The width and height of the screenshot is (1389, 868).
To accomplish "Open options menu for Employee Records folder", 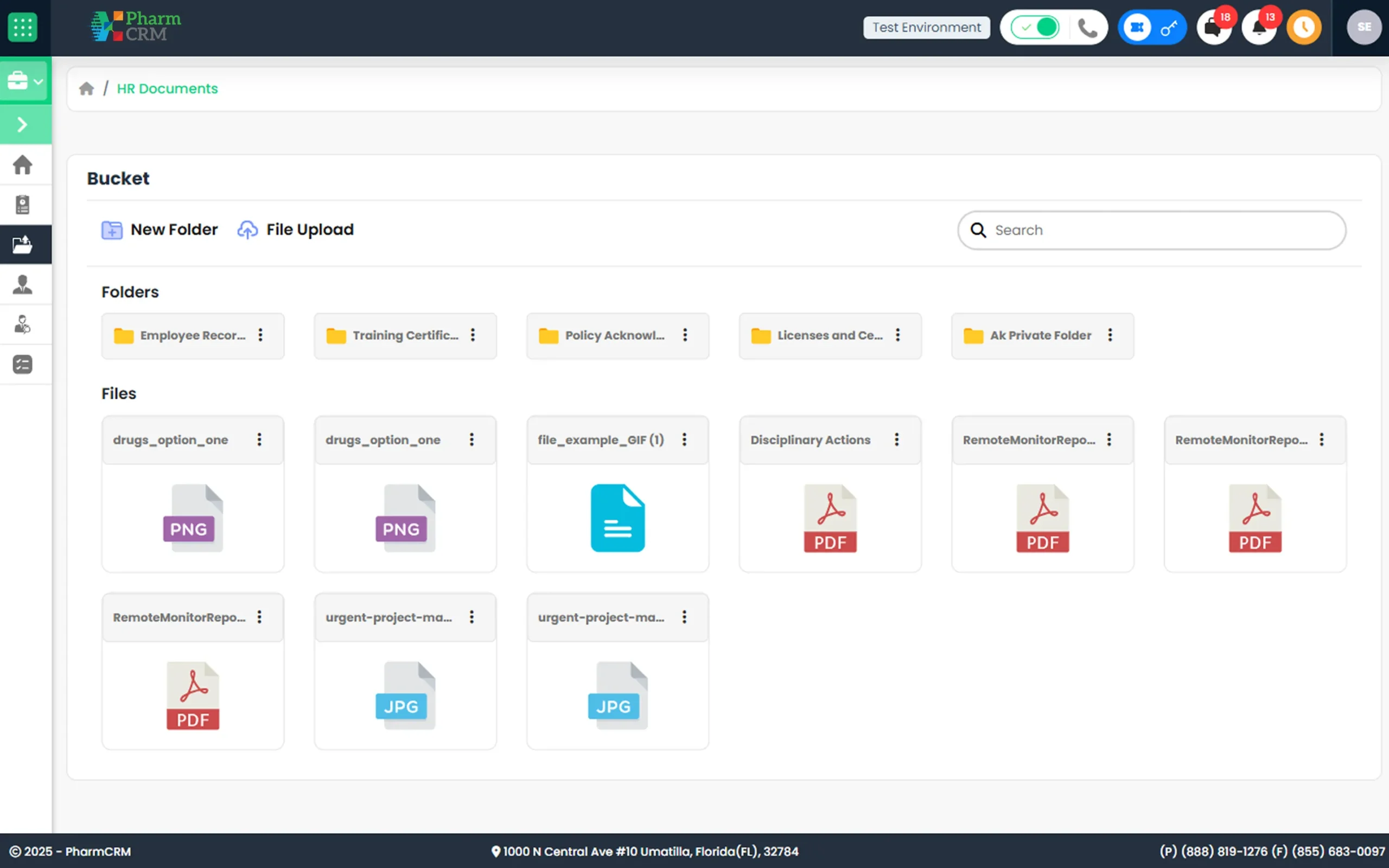I will tap(260, 335).
